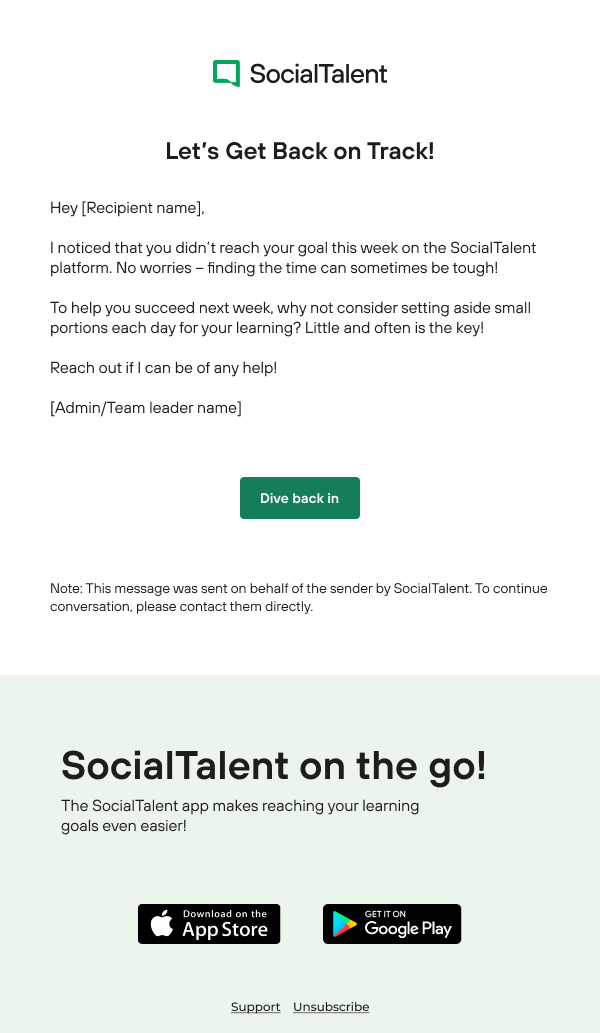Image resolution: width=600 pixels, height=1033 pixels.
Task: Click the 'Download on the' small badge text
Action: coord(225,914)
